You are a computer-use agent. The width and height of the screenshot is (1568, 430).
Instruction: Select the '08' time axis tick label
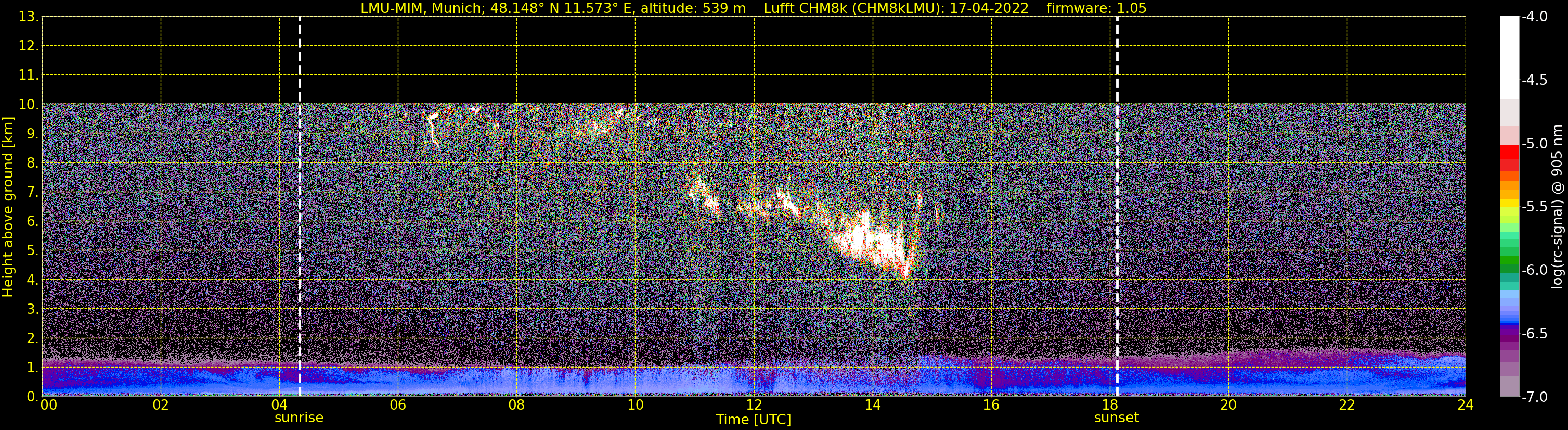pyautogui.click(x=517, y=406)
